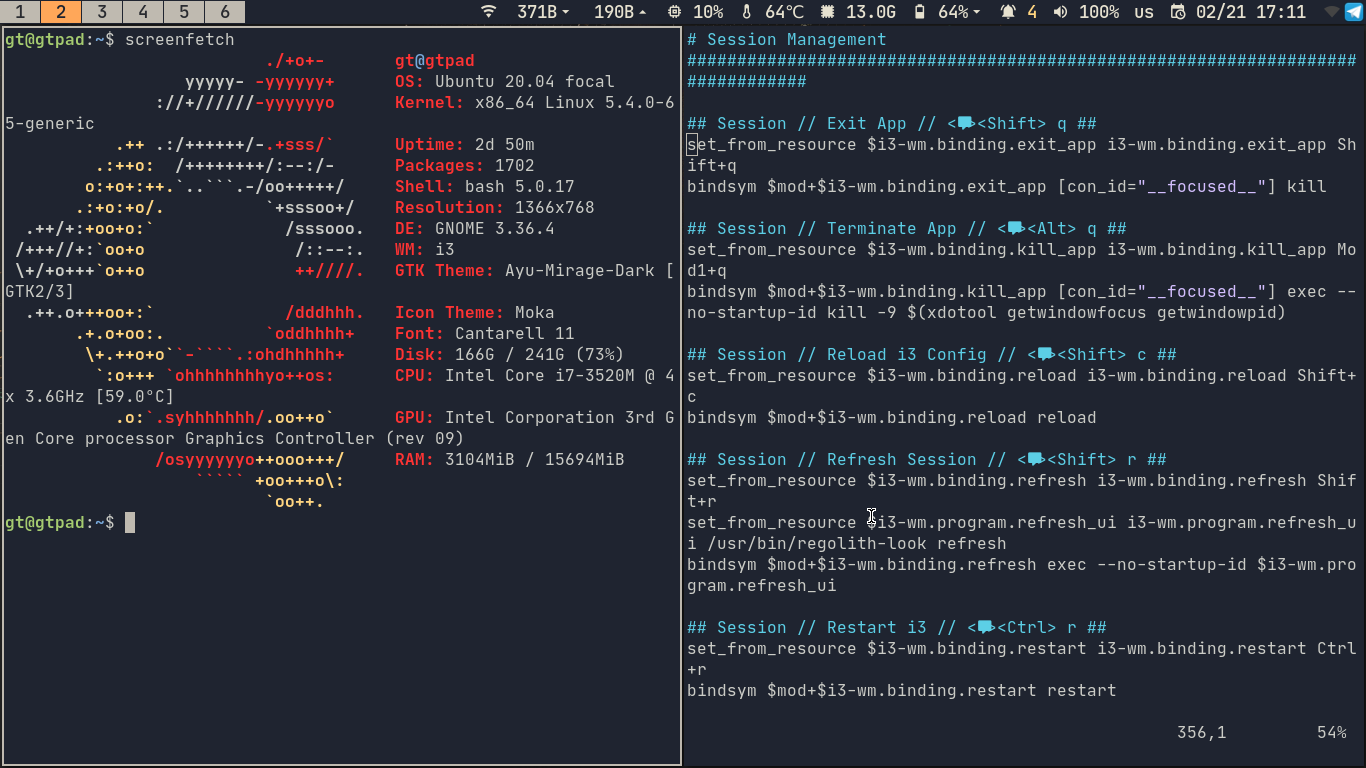Image resolution: width=1366 pixels, height=768 pixels.
Task: Click the keyboard glyph in Exit App comment
Action: point(966,124)
